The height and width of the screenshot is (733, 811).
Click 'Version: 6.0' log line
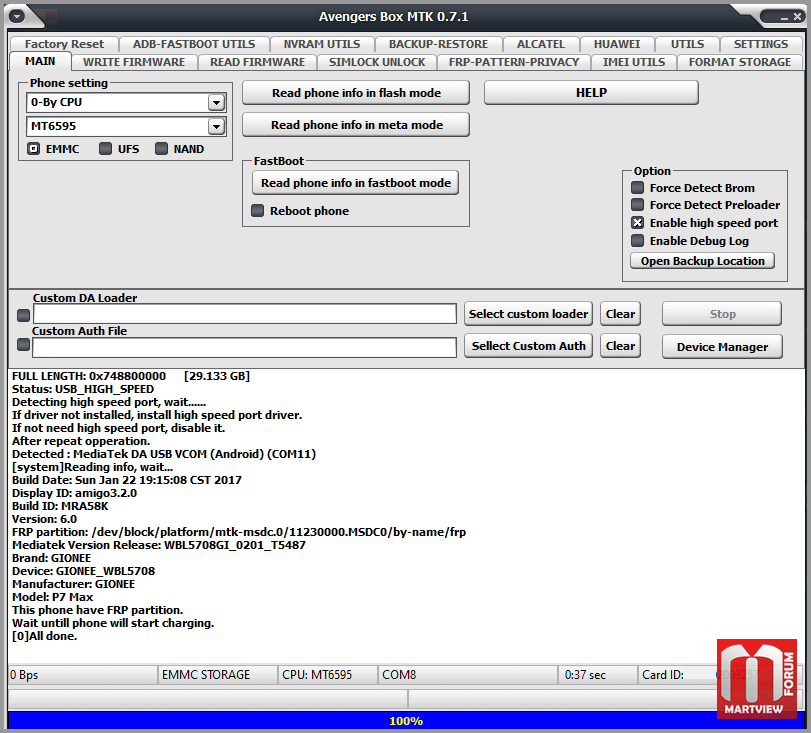click(x=44, y=519)
